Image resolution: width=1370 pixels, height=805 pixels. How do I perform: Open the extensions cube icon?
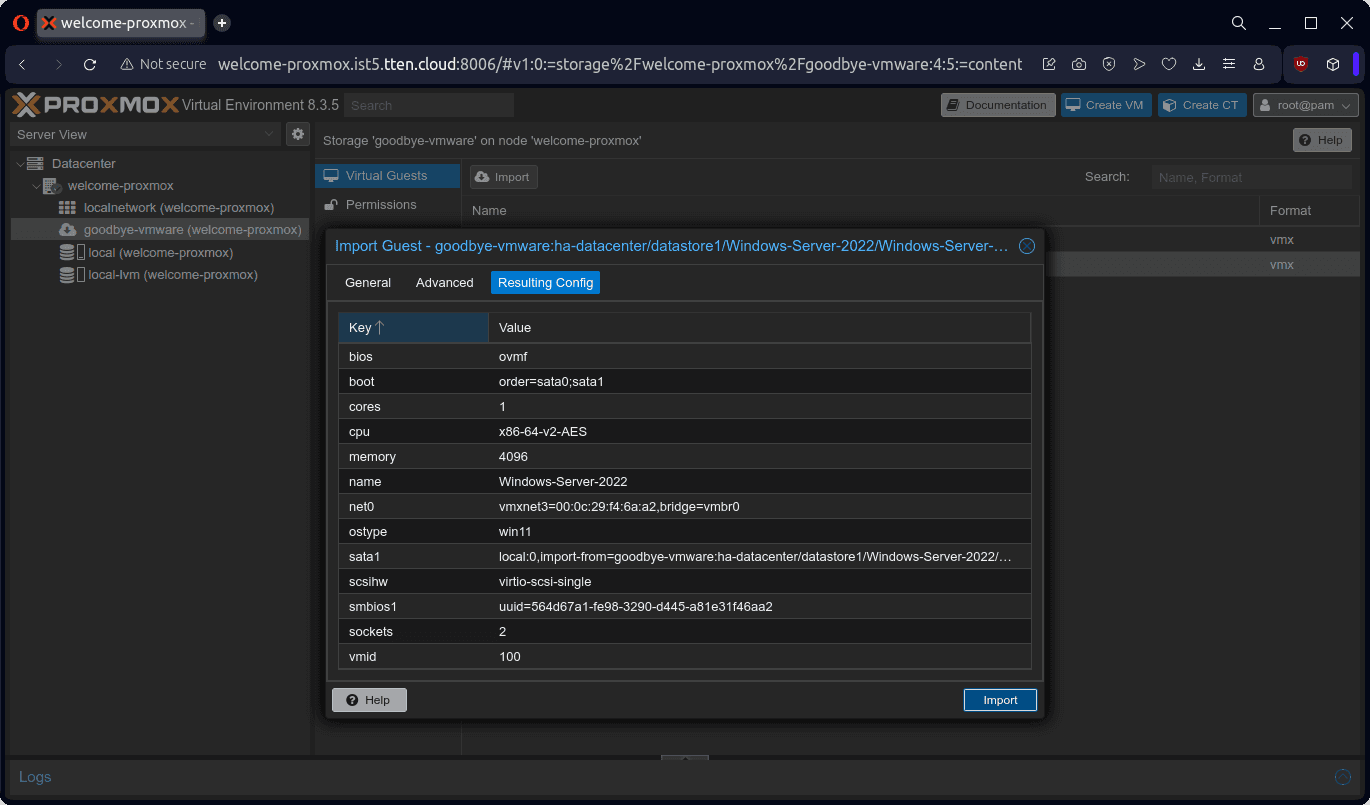(x=1333, y=64)
